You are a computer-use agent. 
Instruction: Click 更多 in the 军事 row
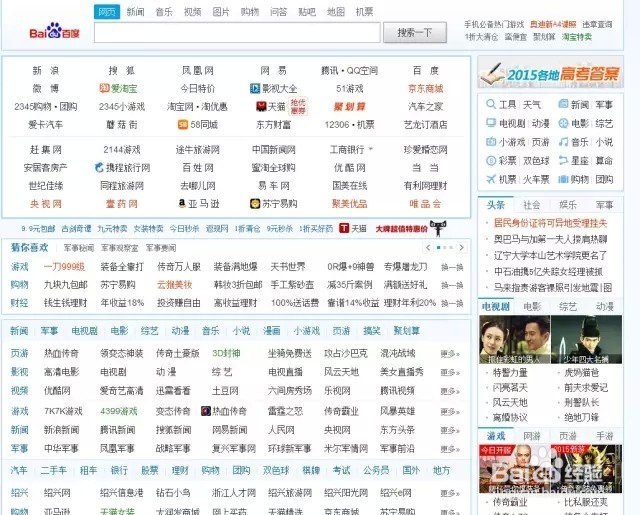[x=450, y=449]
